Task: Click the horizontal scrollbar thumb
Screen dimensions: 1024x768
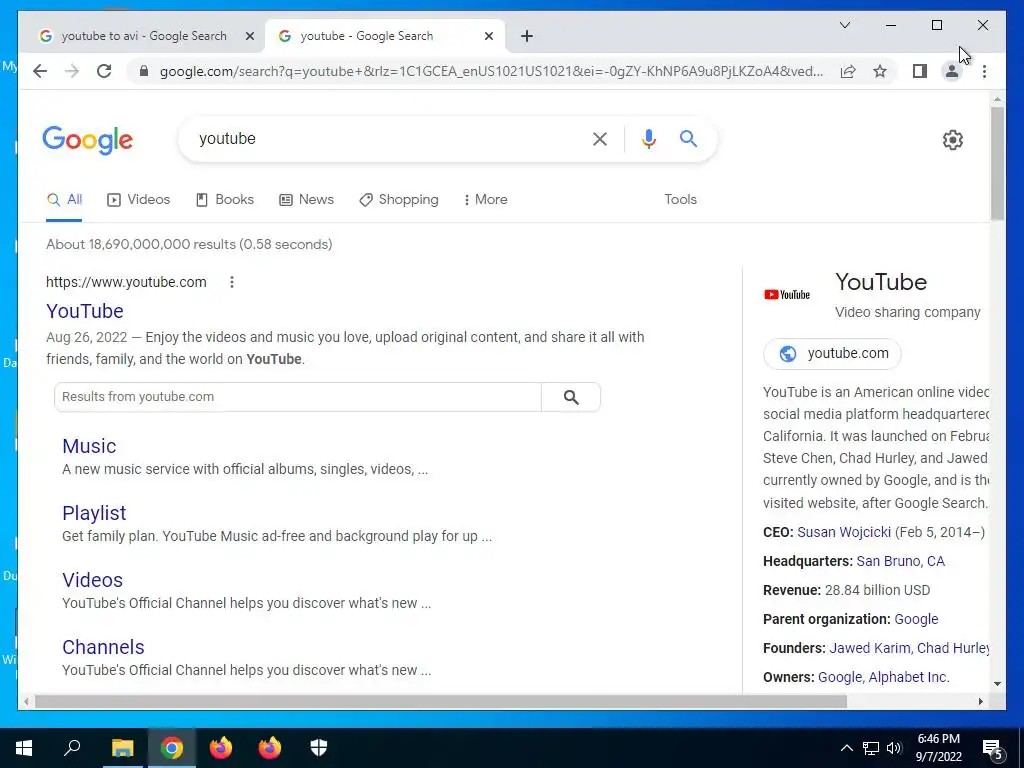Action: [x=441, y=701]
